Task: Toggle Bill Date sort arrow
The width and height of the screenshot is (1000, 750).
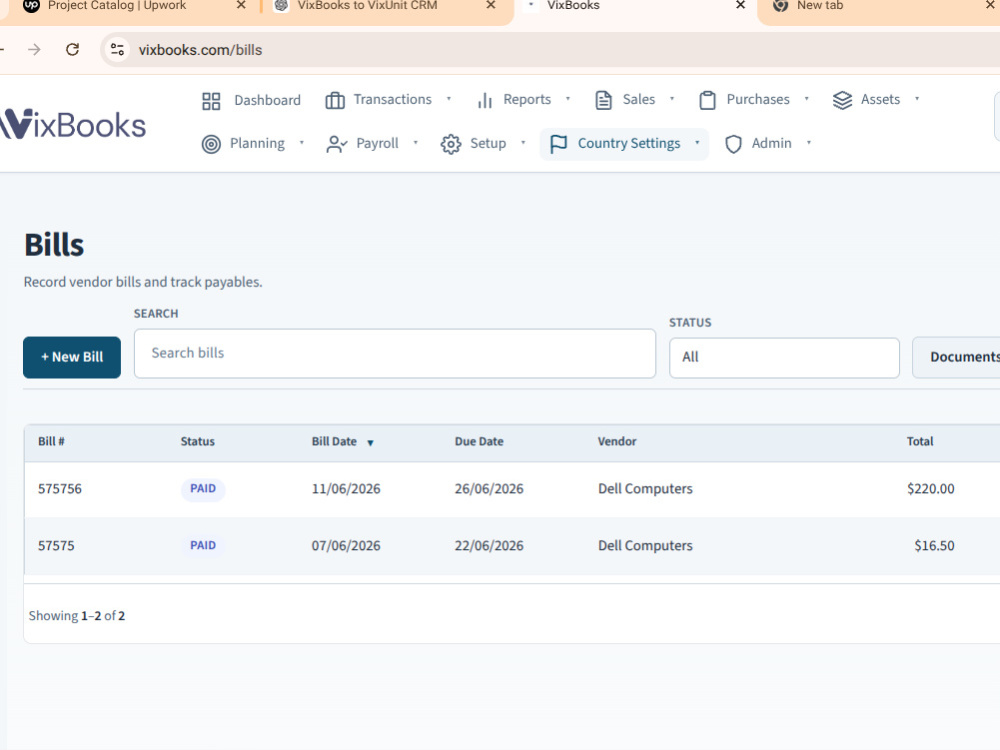Action: click(370, 443)
